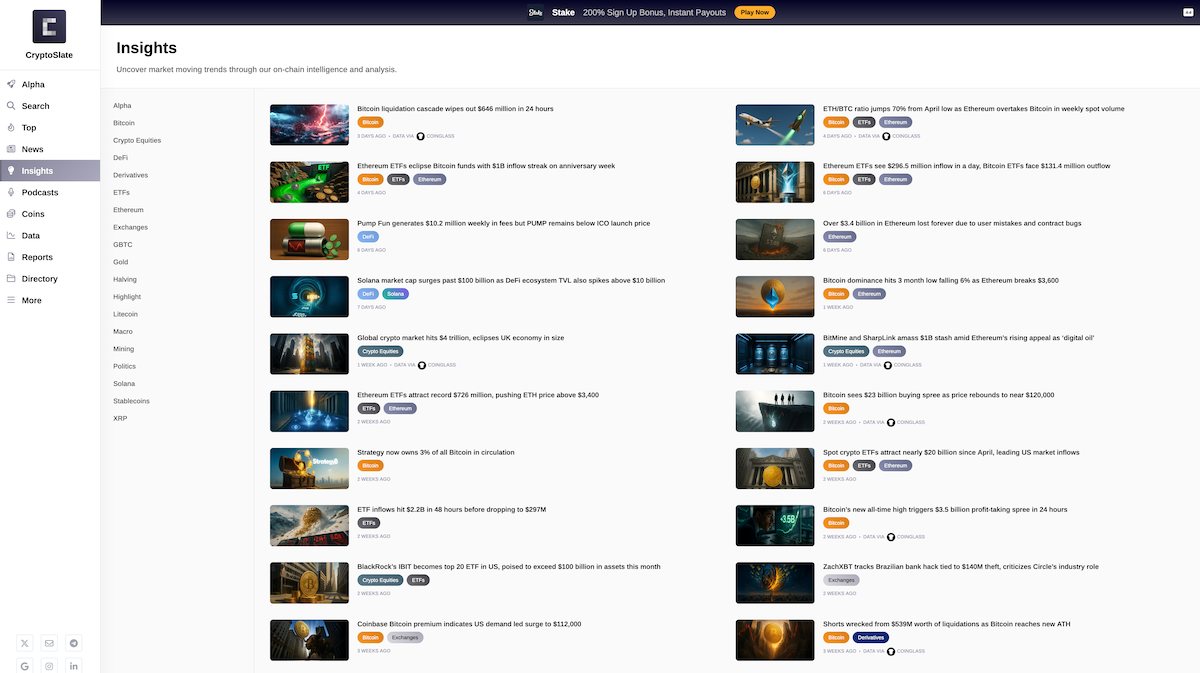Click the Insights page heading
Image resolution: width=1200 pixels, height=673 pixels.
pos(147,48)
